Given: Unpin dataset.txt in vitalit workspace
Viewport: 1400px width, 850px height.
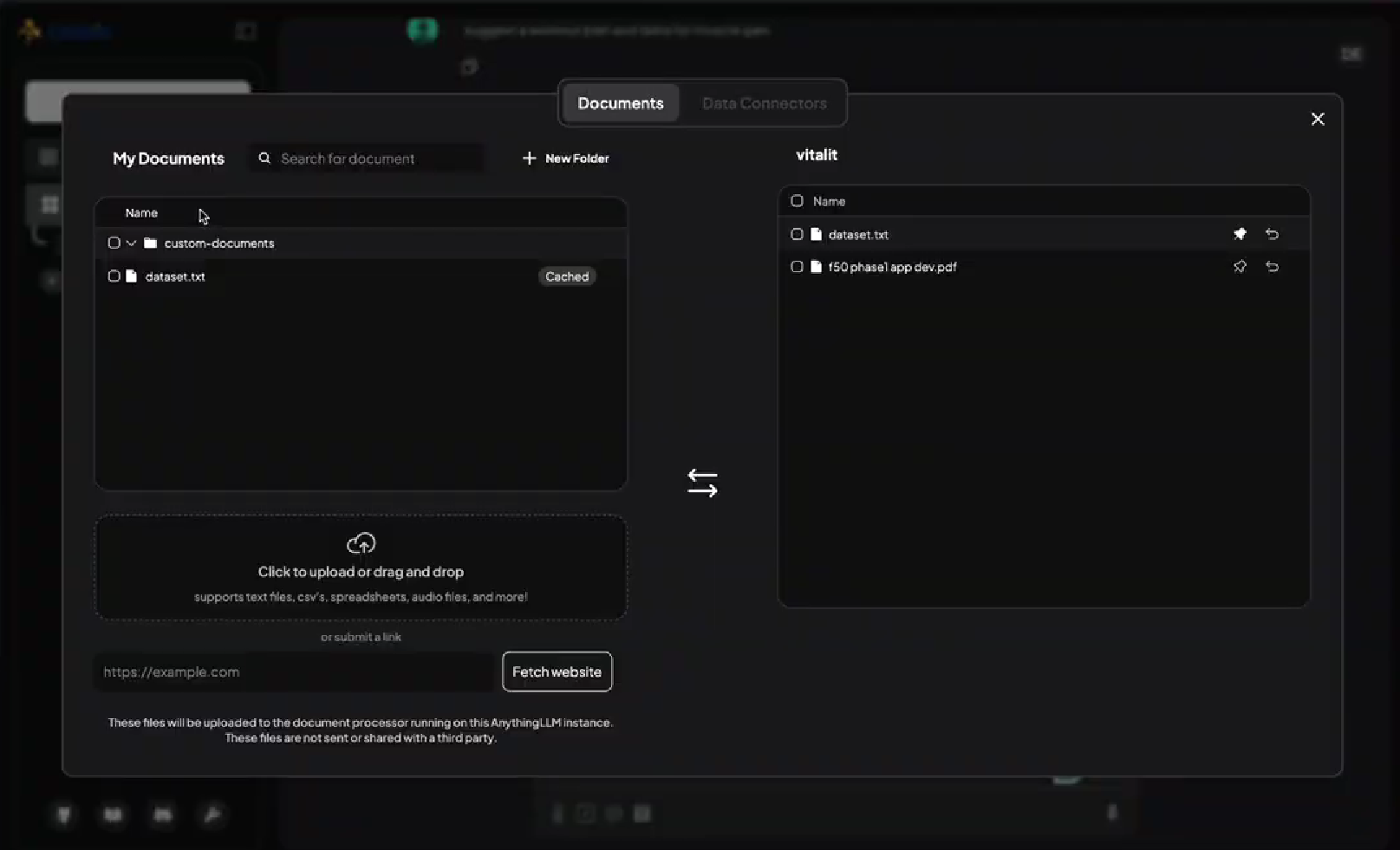Looking at the screenshot, I should [x=1240, y=234].
